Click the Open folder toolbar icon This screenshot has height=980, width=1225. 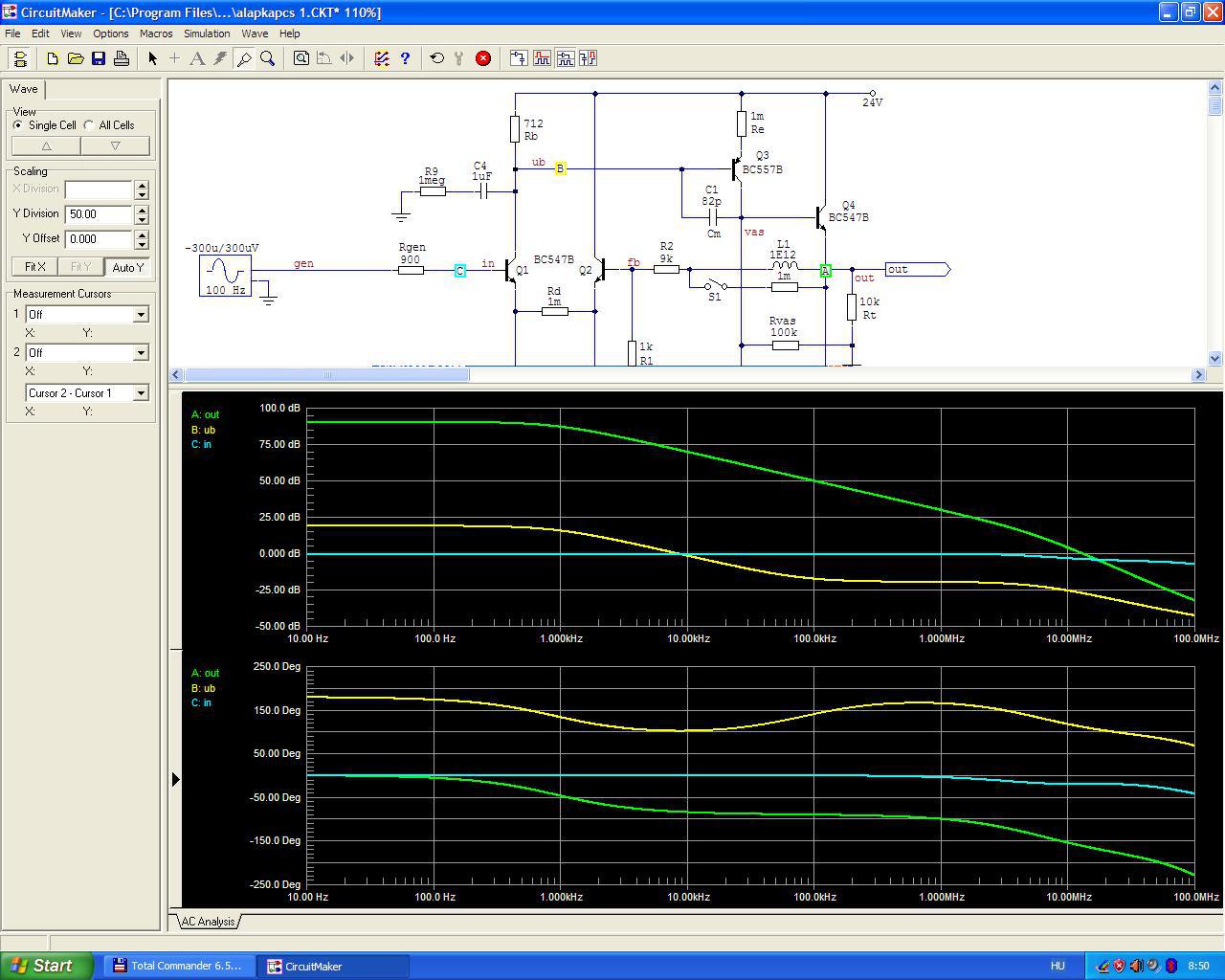pos(76,58)
